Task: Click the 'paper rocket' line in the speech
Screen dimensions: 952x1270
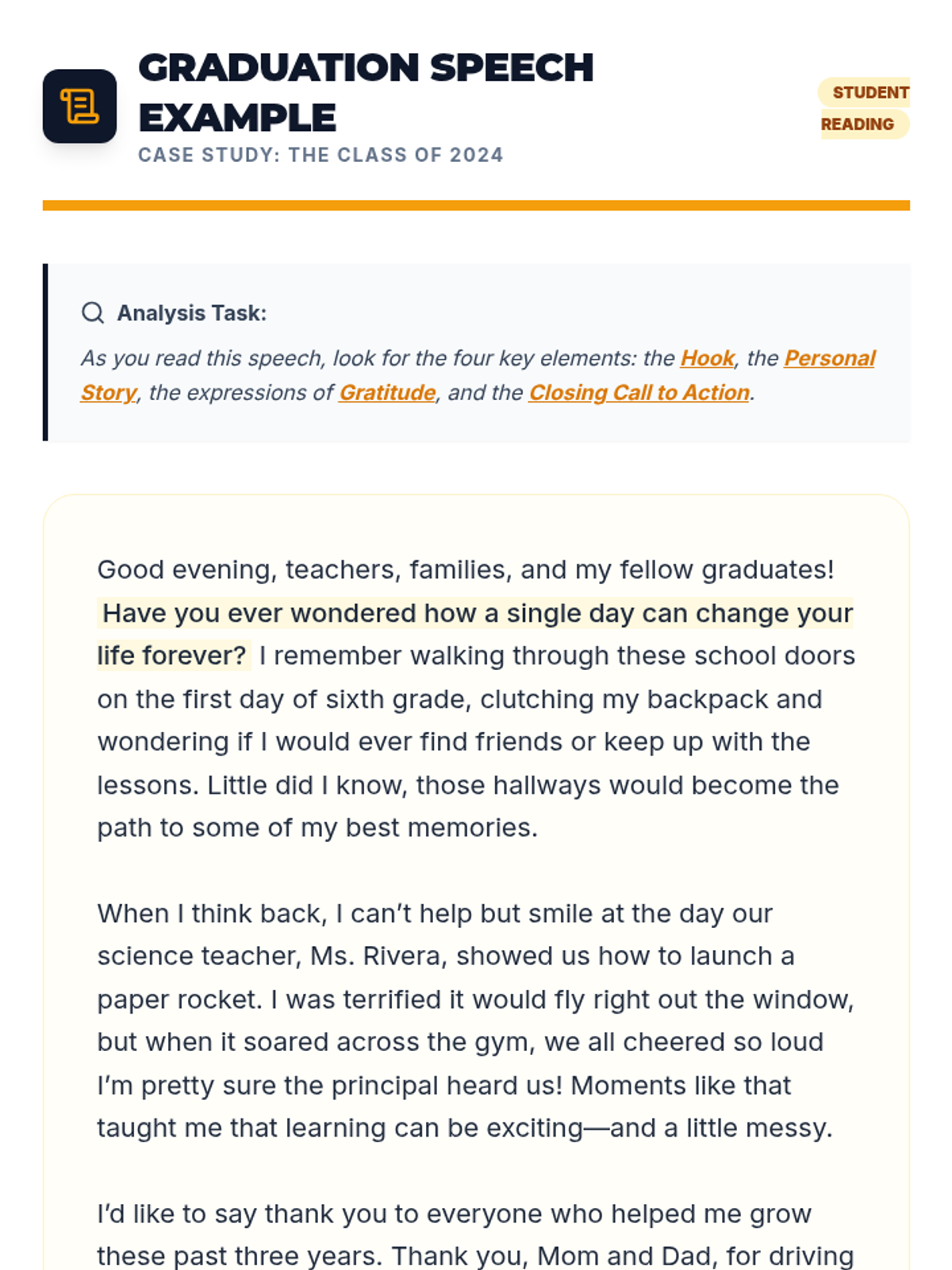Action: click(x=474, y=999)
